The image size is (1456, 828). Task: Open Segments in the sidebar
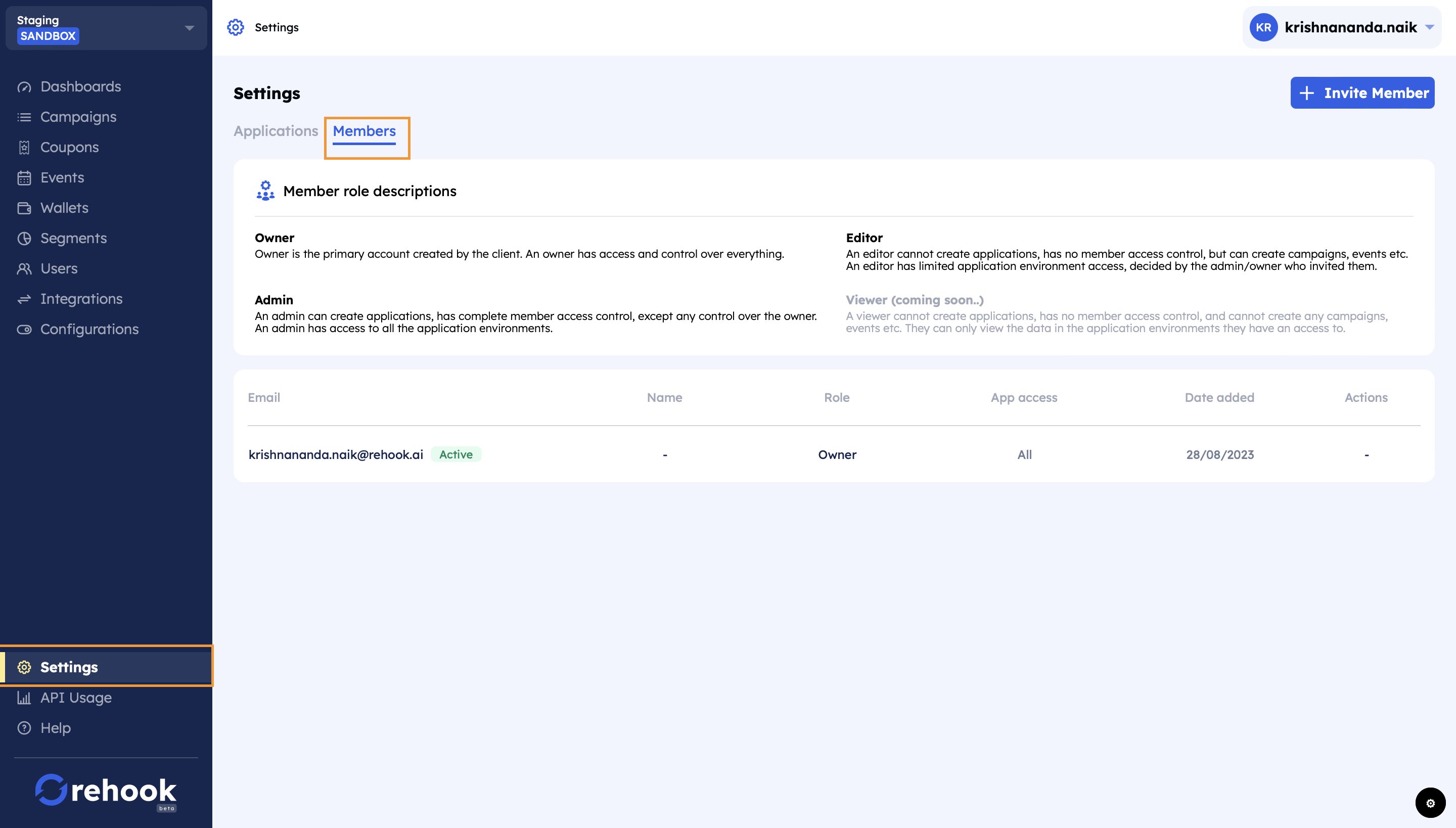(x=73, y=238)
